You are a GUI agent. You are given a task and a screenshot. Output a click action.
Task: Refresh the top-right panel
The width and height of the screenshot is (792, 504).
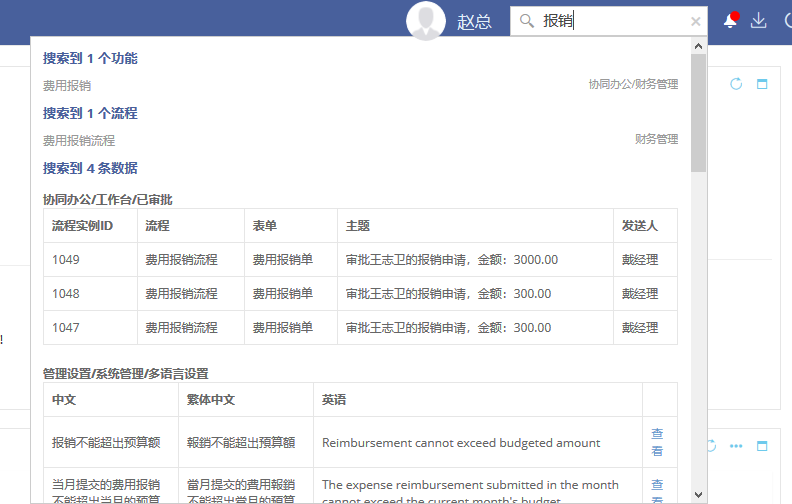pyautogui.click(x=736, y=85)
